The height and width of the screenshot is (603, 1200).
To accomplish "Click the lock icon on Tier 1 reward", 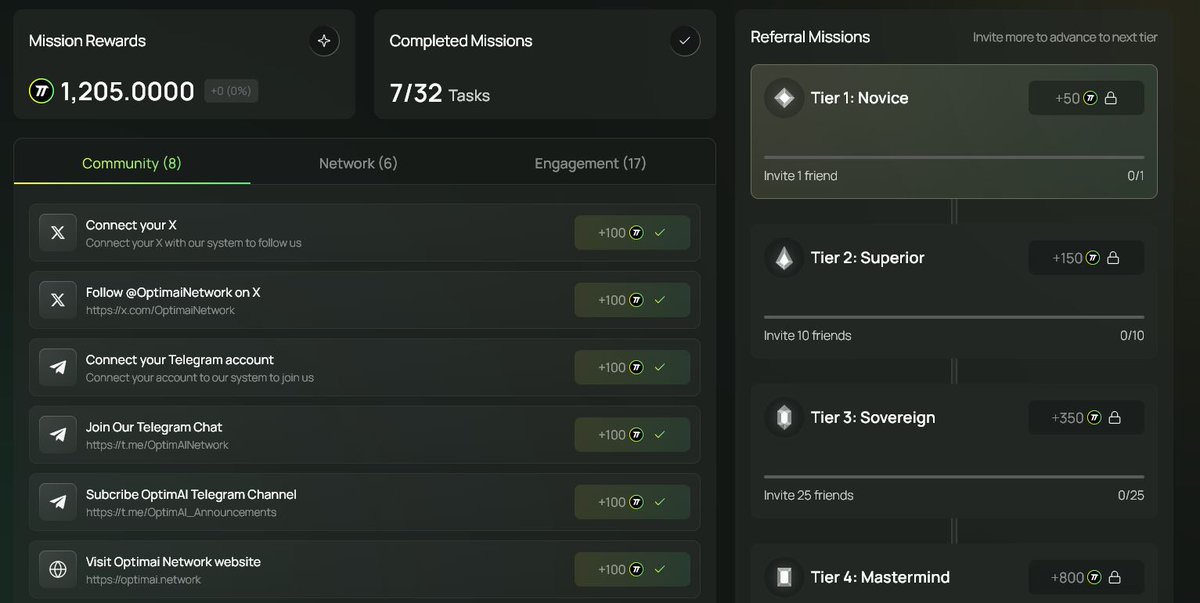I will click(x=1110, y=98).
